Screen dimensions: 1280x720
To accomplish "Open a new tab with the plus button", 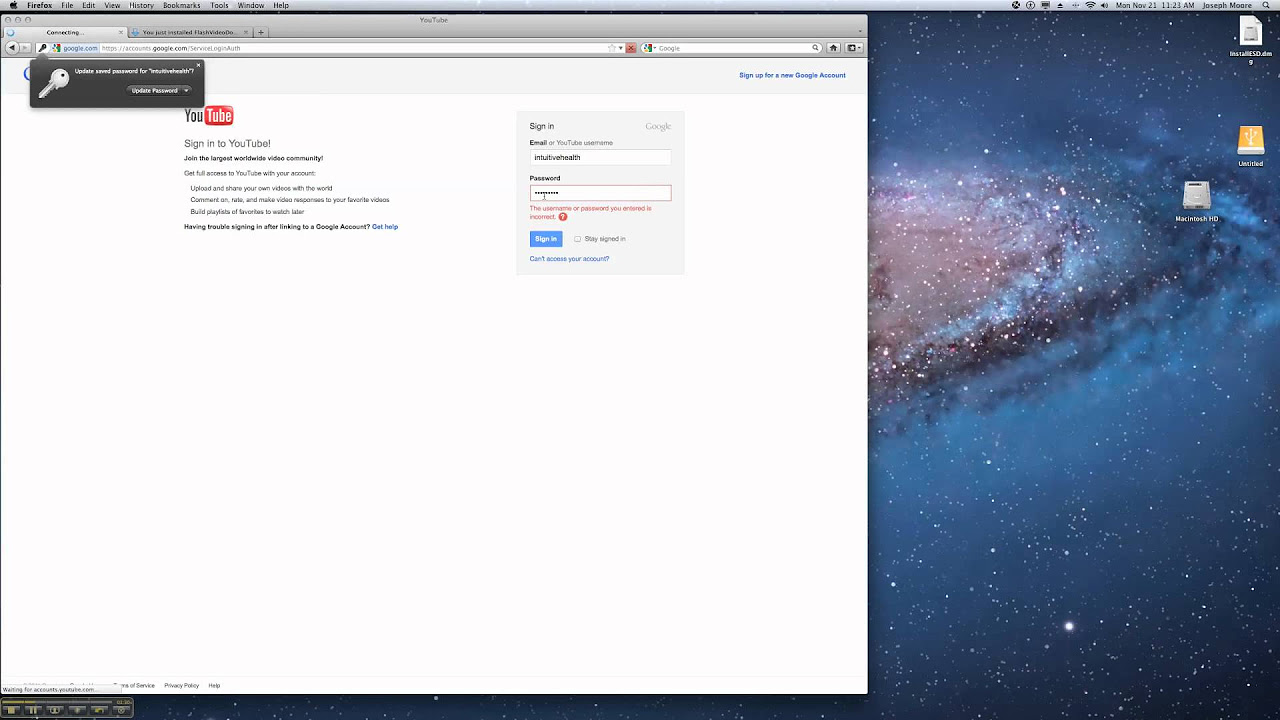I will click(261, 32).
